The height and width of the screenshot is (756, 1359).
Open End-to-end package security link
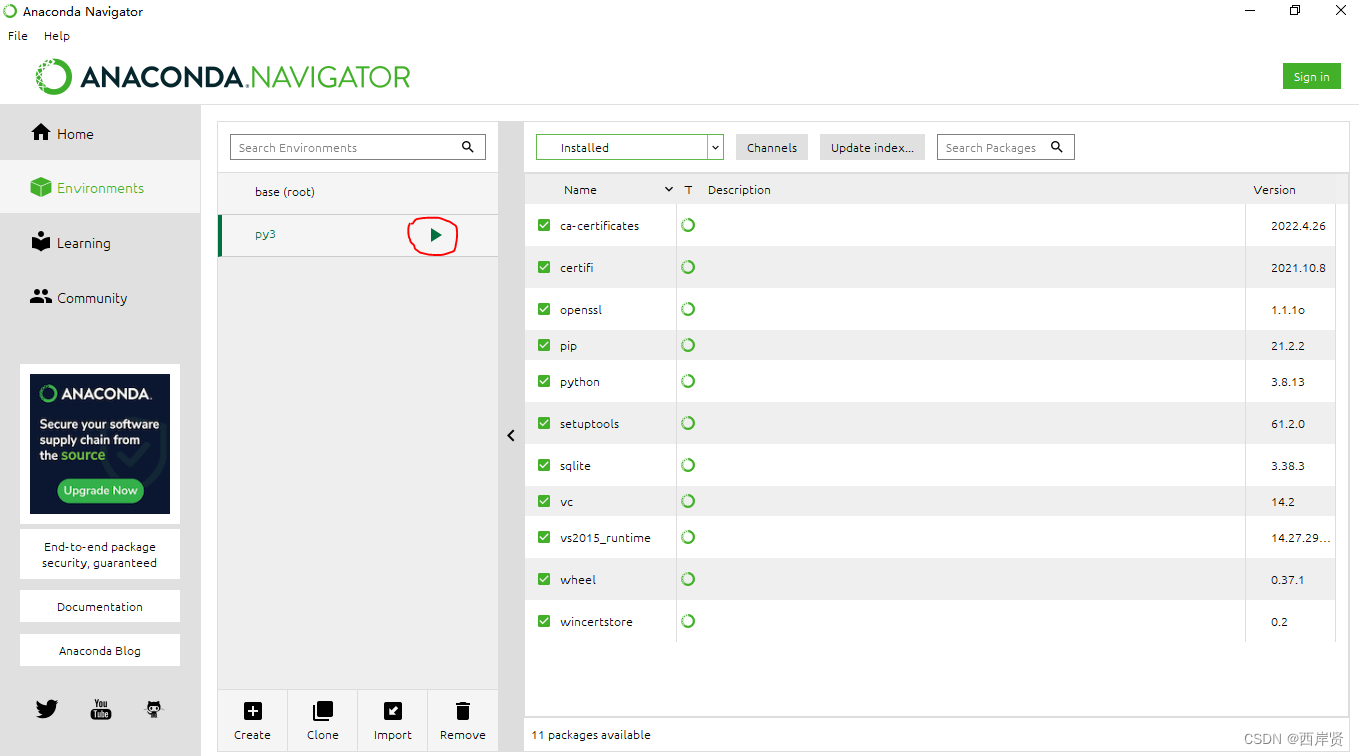coord(100,555)
